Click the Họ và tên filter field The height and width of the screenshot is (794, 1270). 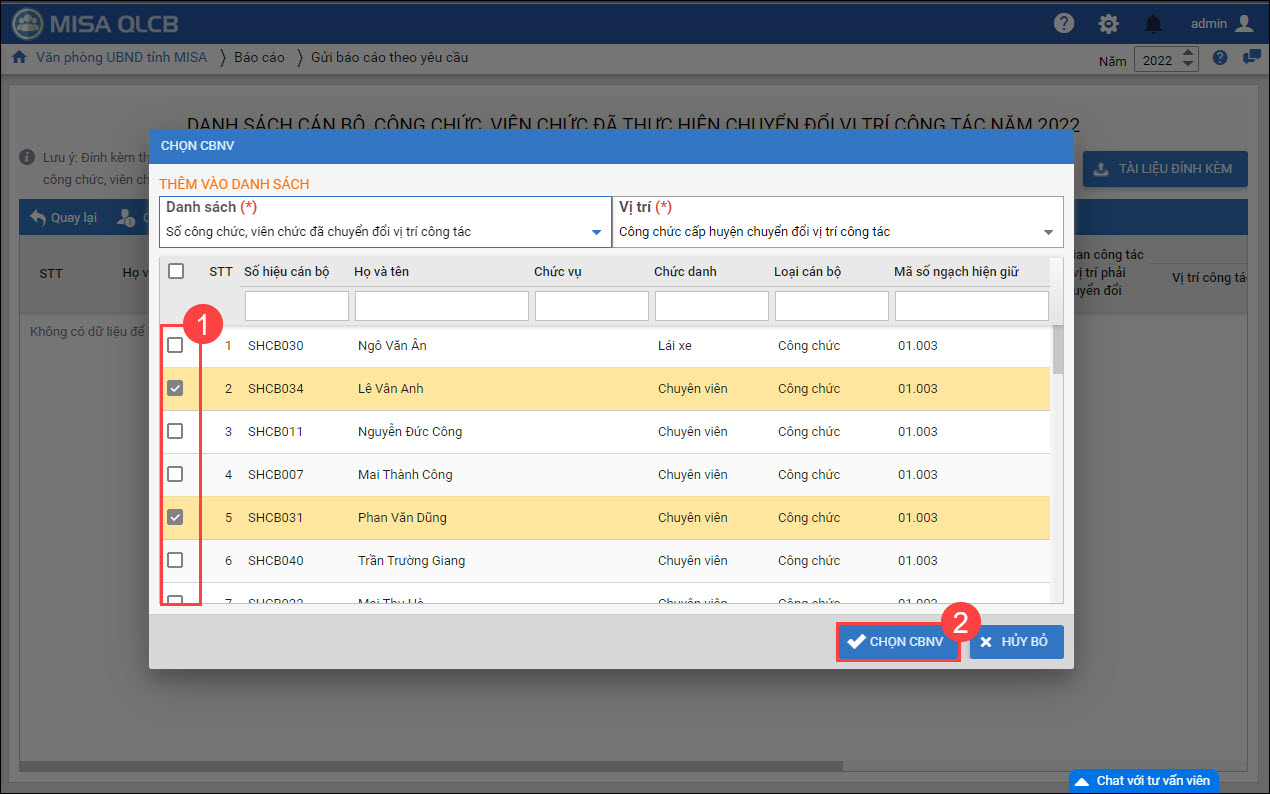pos(441,306)
